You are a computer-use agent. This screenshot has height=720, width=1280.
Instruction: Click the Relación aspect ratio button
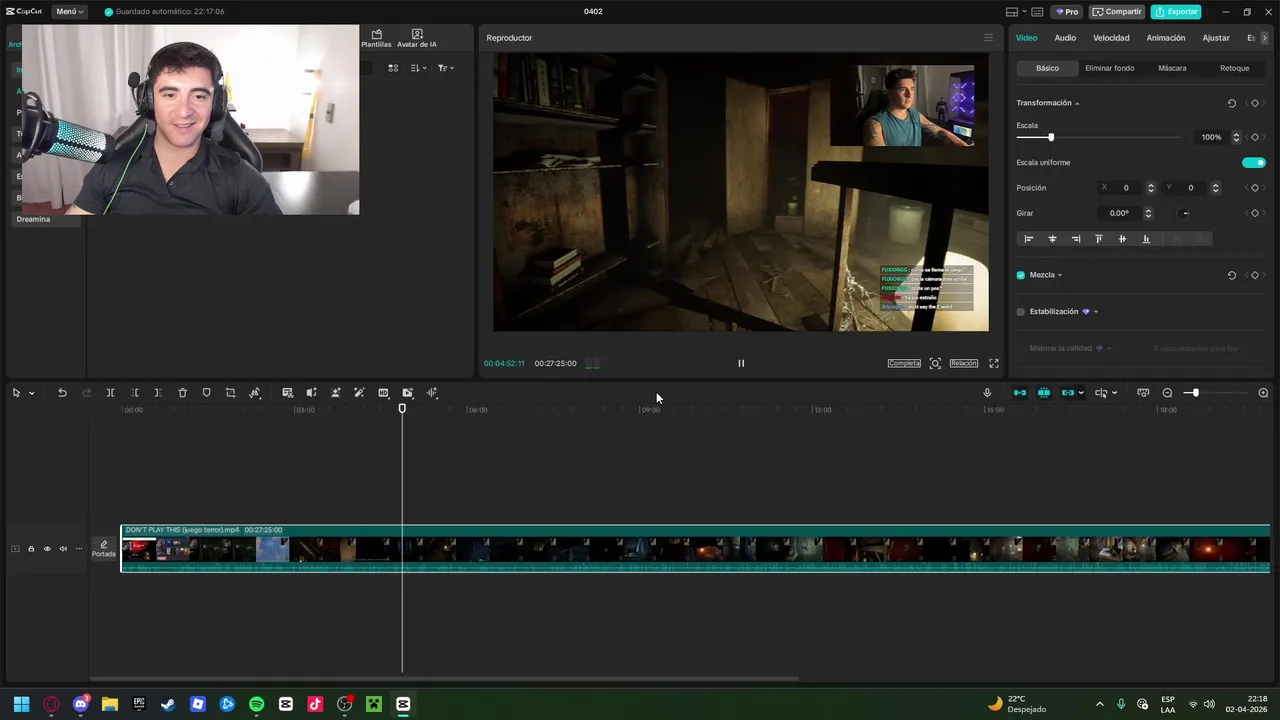[964, 363]
